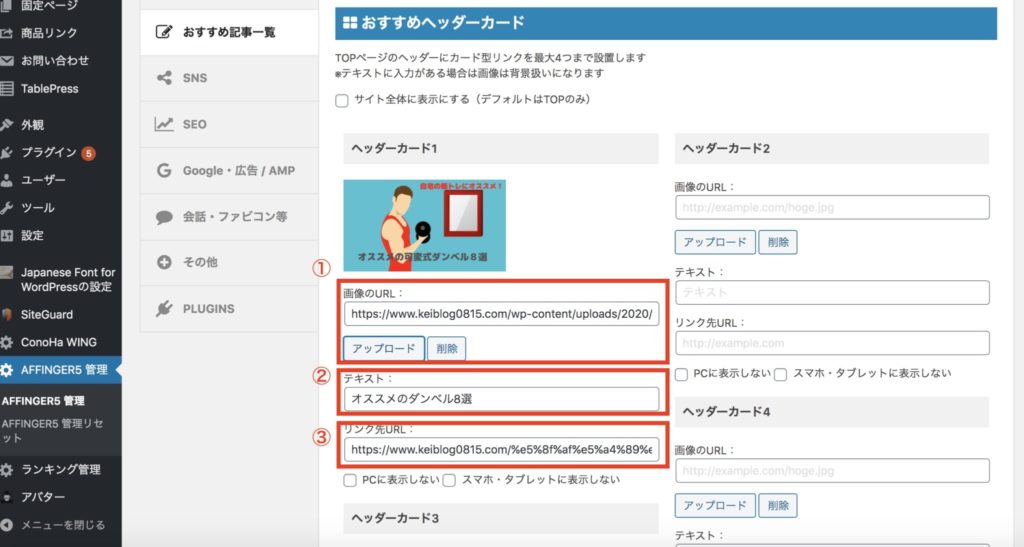1024x547 pixels.
Task: Click header card 1 テキスト field
Action: point(502,399)
